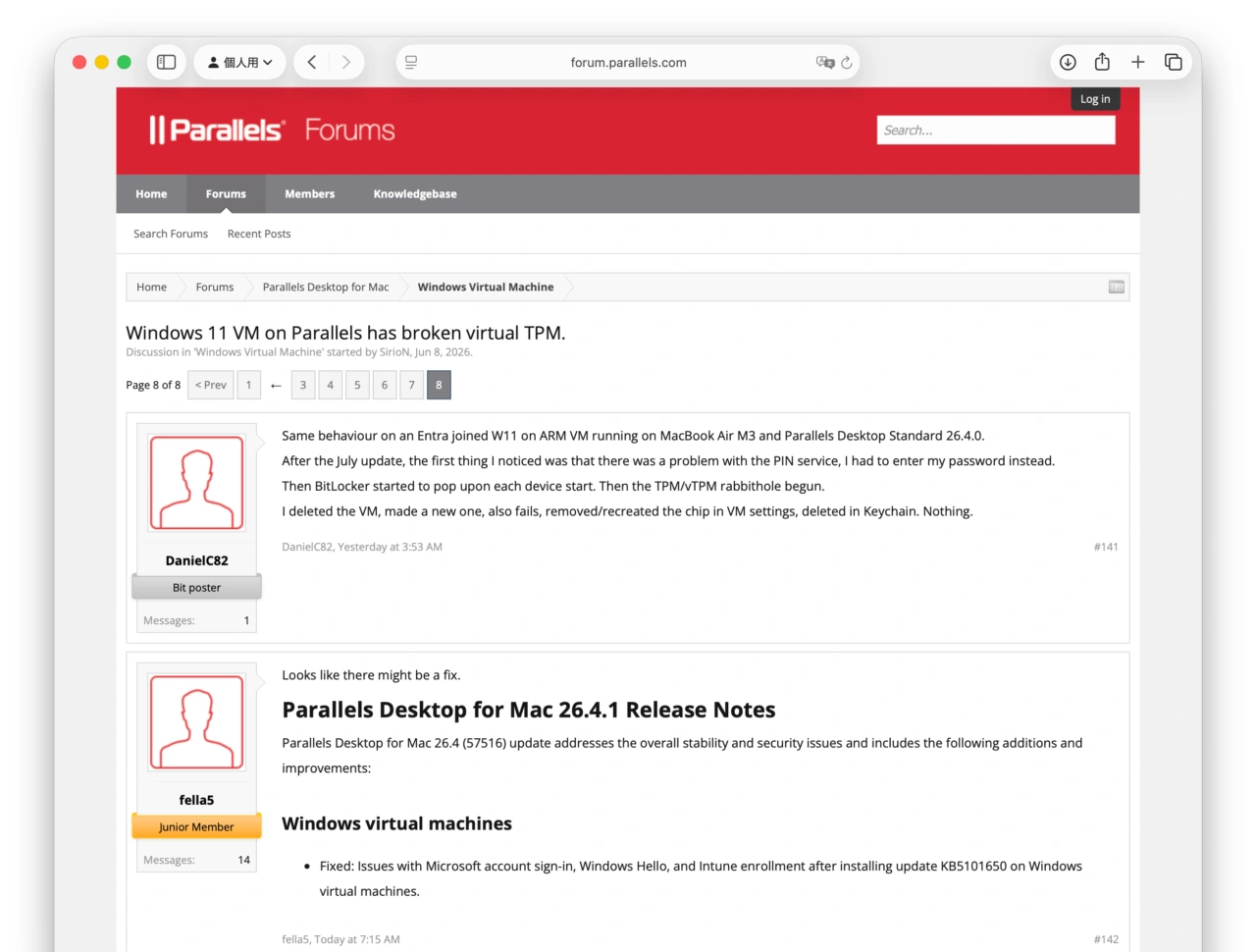The image size is (1256, 952).
Task: Show the tab overview
Action: click(1173, 62)
